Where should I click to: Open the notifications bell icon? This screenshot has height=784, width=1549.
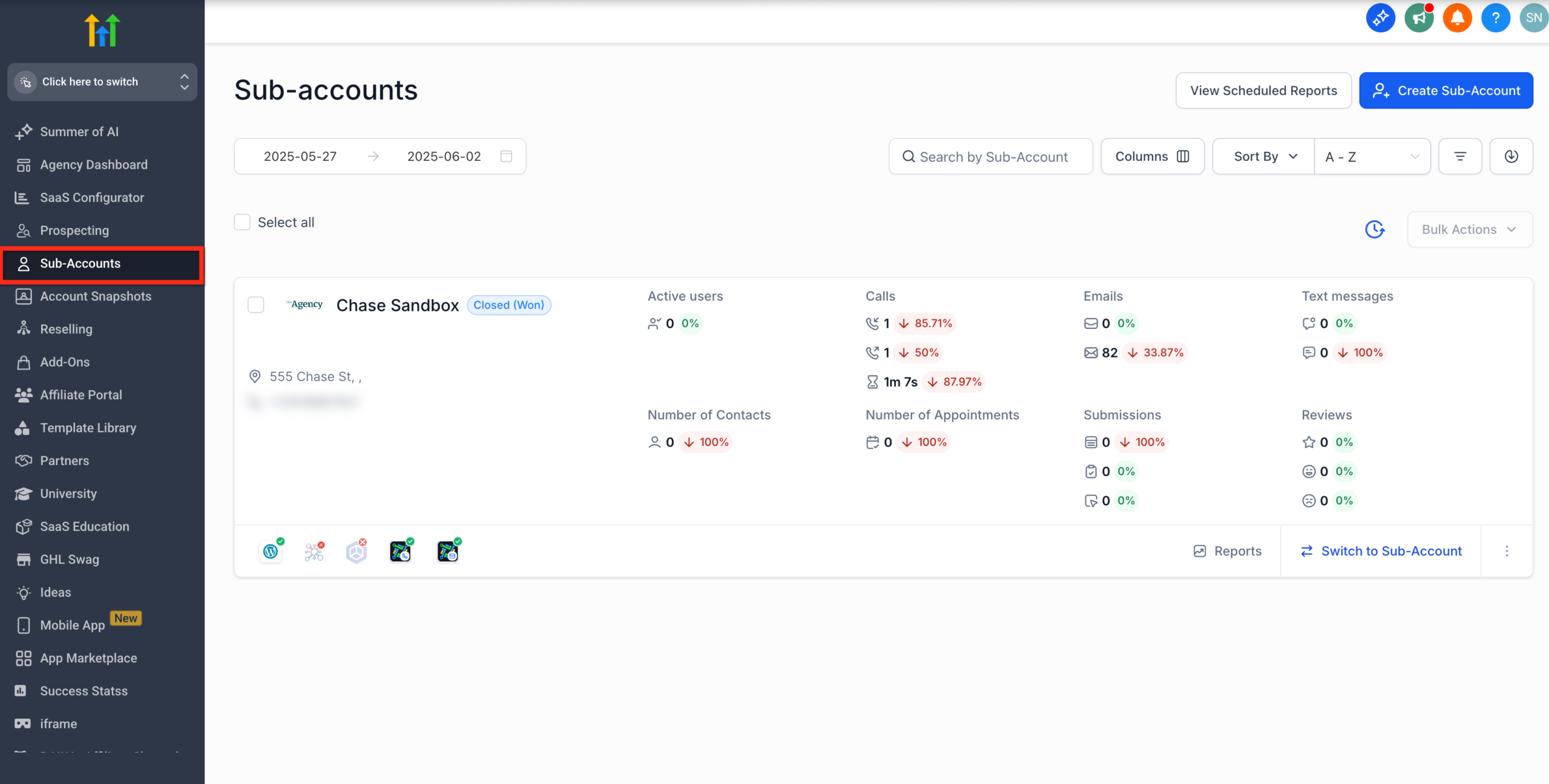pos(1457,18)
